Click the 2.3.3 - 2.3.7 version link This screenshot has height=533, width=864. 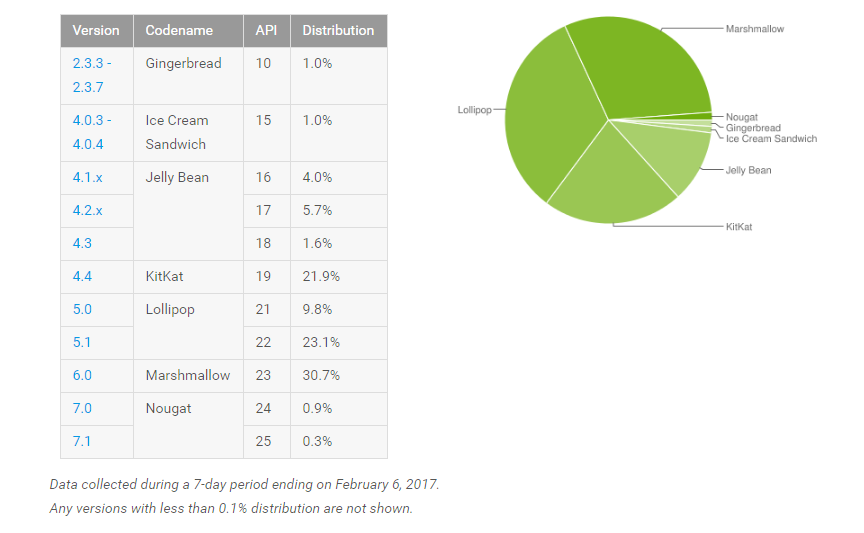pos(92,75)
